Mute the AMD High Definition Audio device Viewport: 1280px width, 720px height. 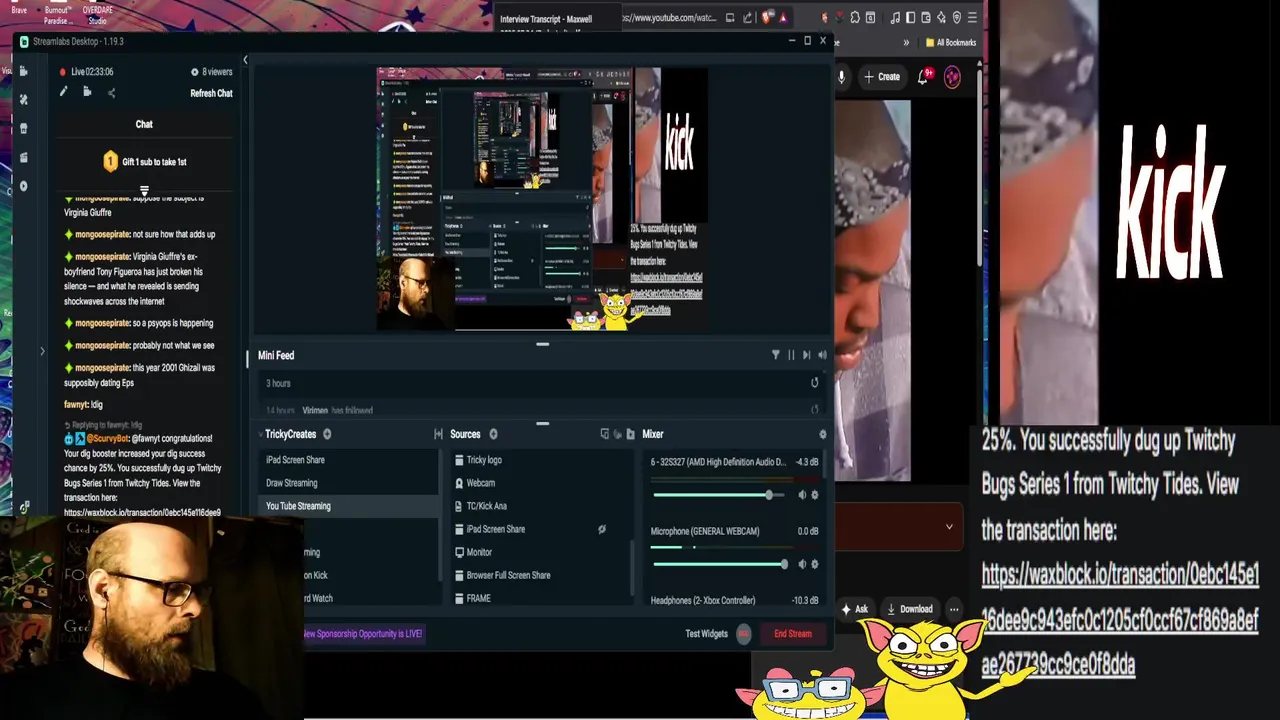801,495
